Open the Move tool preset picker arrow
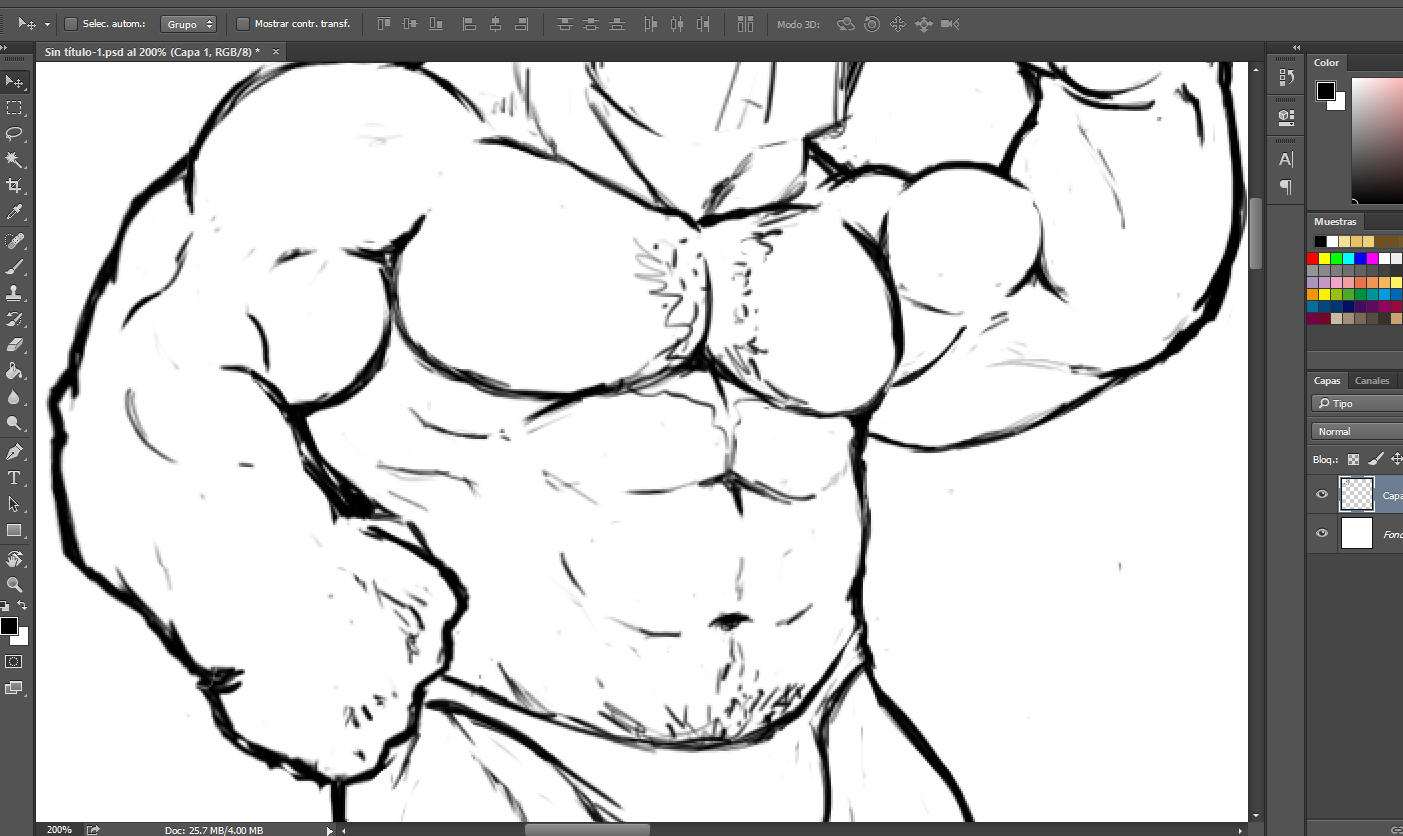This screenshot has width=1403, height=836. pyautogui.click(x=47, y=24)
